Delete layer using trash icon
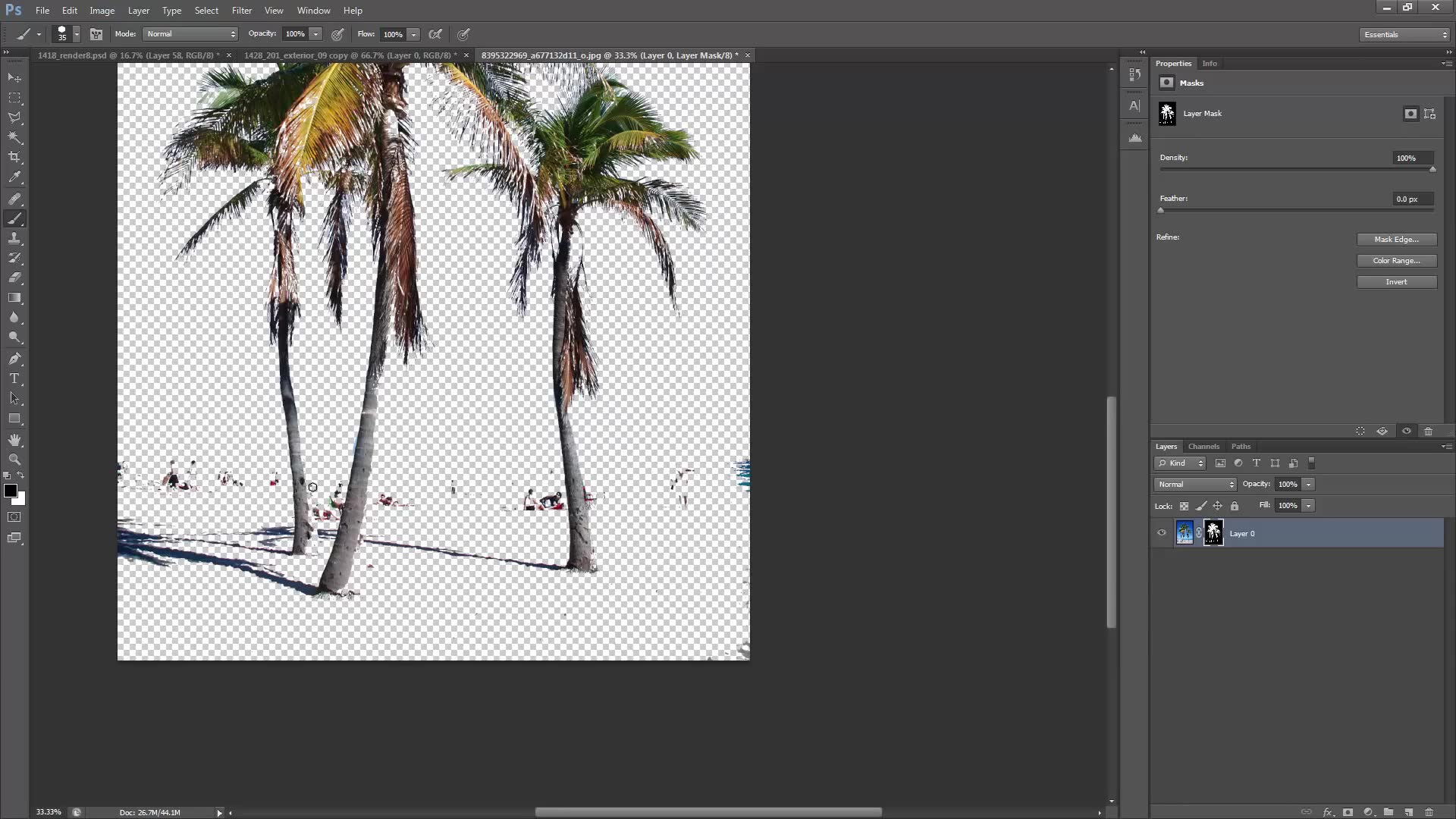The width and height of the screenshot is (1456, 819). (1429, 812)
